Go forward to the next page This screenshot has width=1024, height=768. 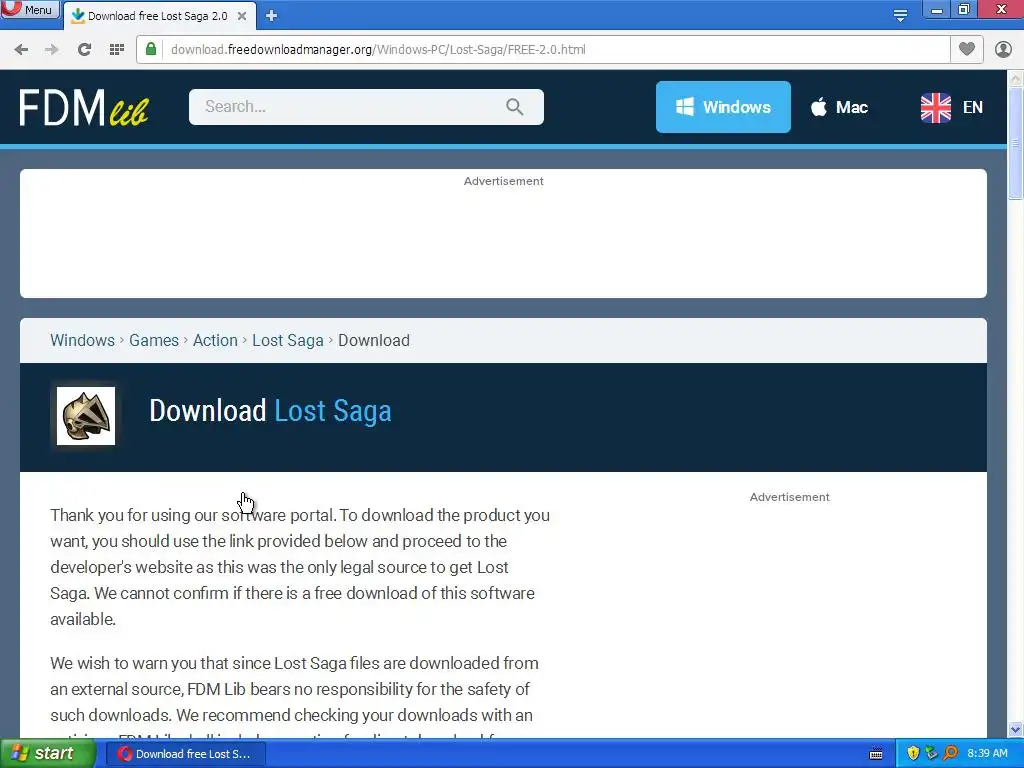point(52,50)
